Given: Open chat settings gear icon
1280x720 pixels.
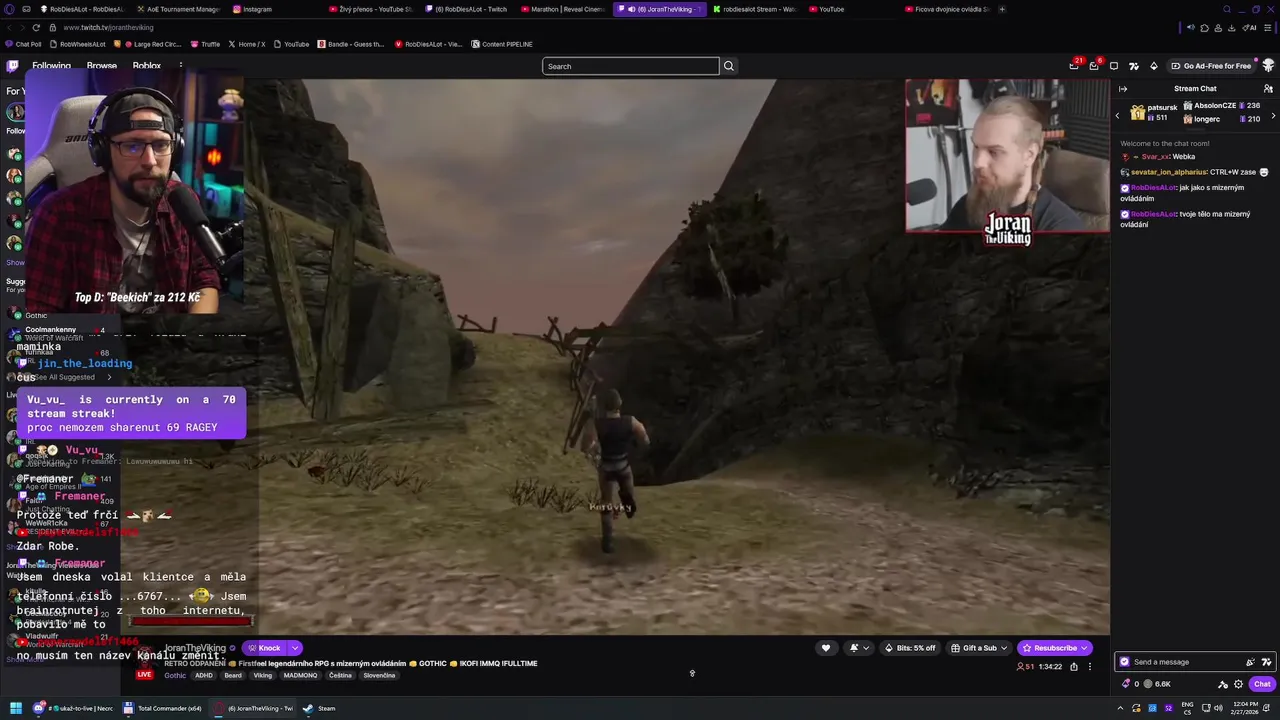Looking at the screenshot, I should 1239,684.
